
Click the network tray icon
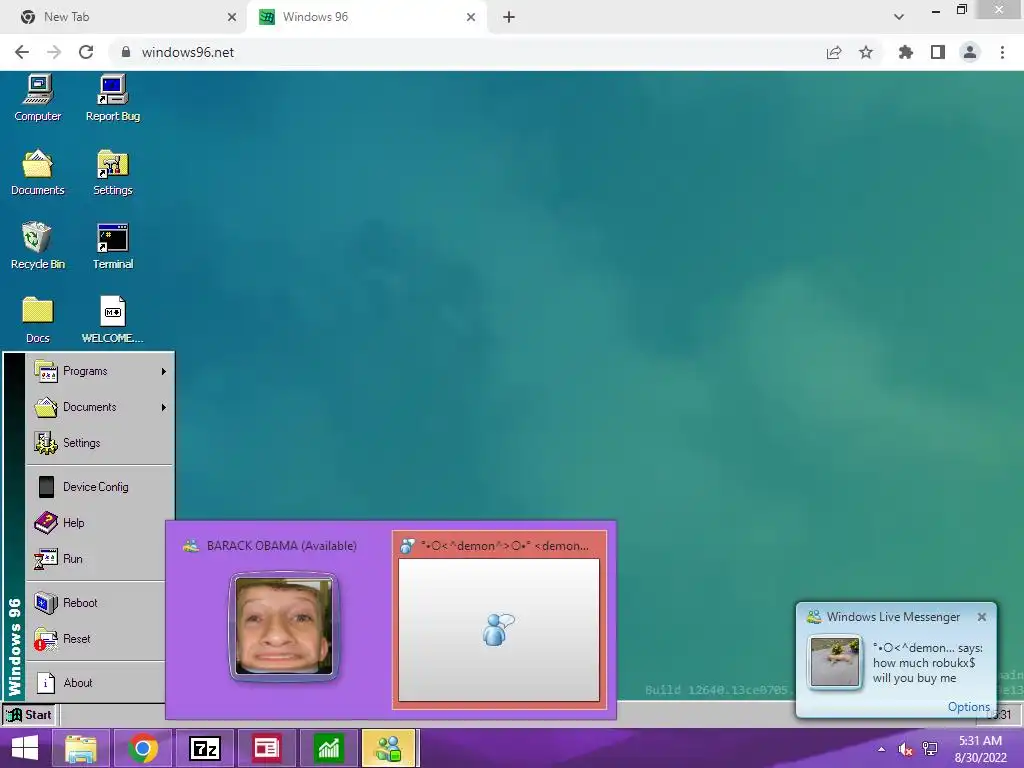tap(930, 749)
